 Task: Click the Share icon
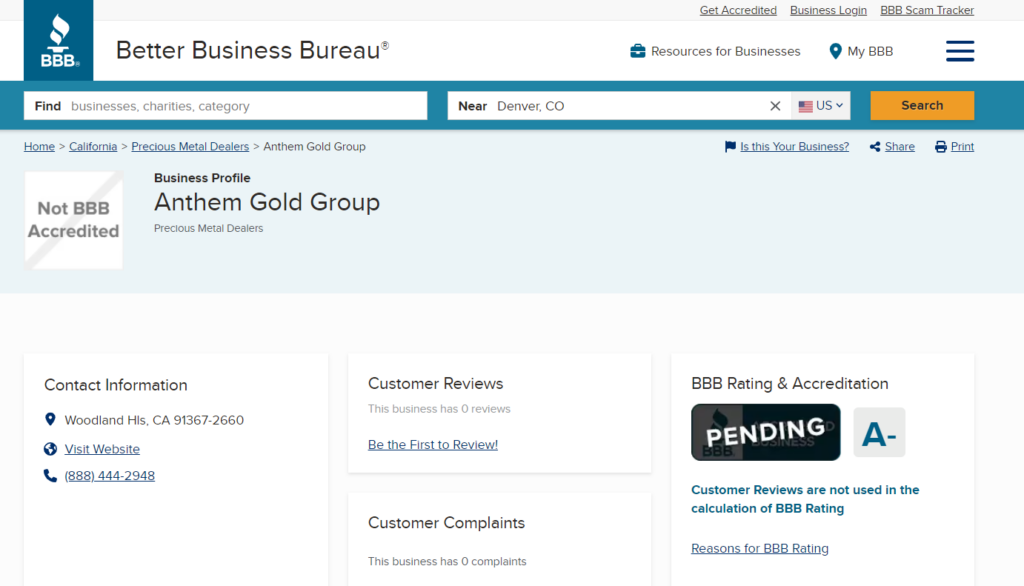click(874, 146)
